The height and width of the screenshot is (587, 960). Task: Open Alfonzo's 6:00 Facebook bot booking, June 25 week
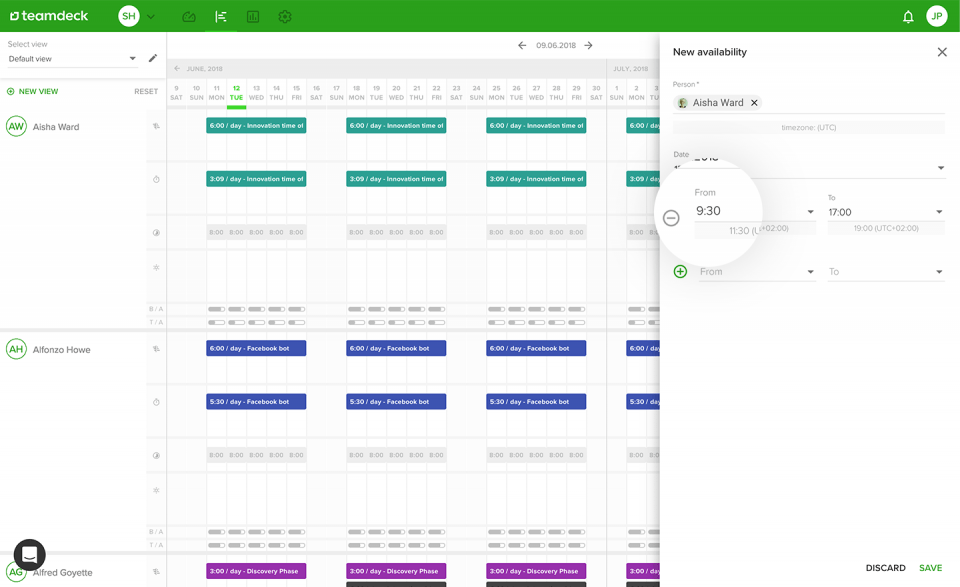tap(536, 348)
